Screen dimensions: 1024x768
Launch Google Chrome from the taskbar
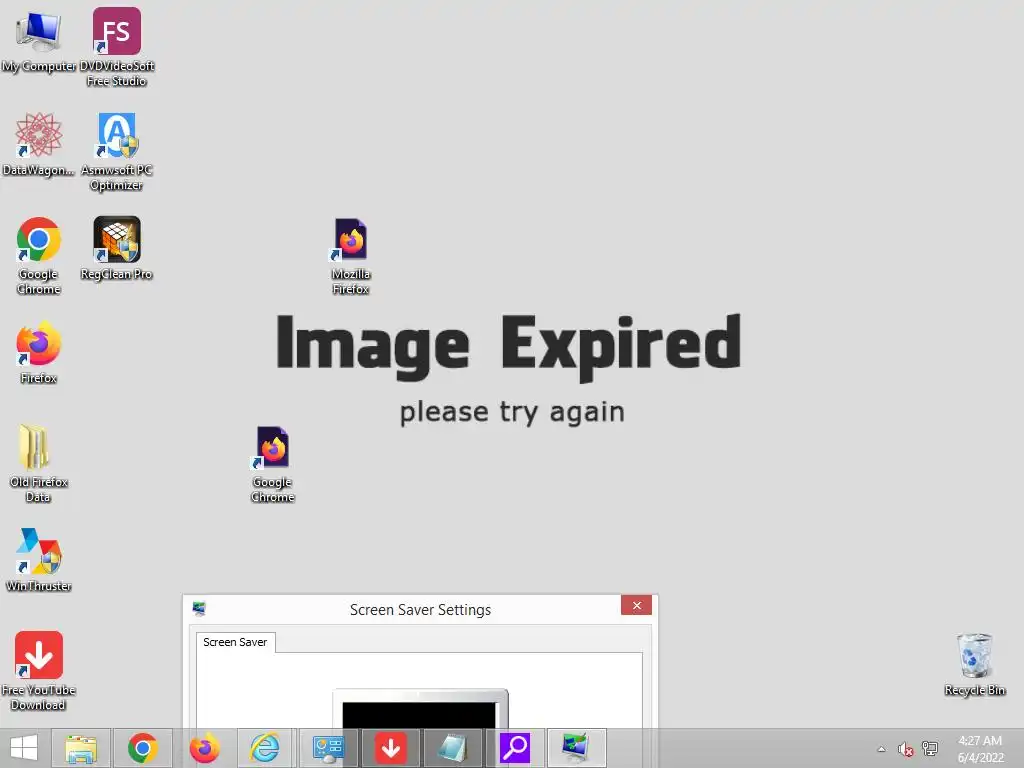tap(143, 748)
